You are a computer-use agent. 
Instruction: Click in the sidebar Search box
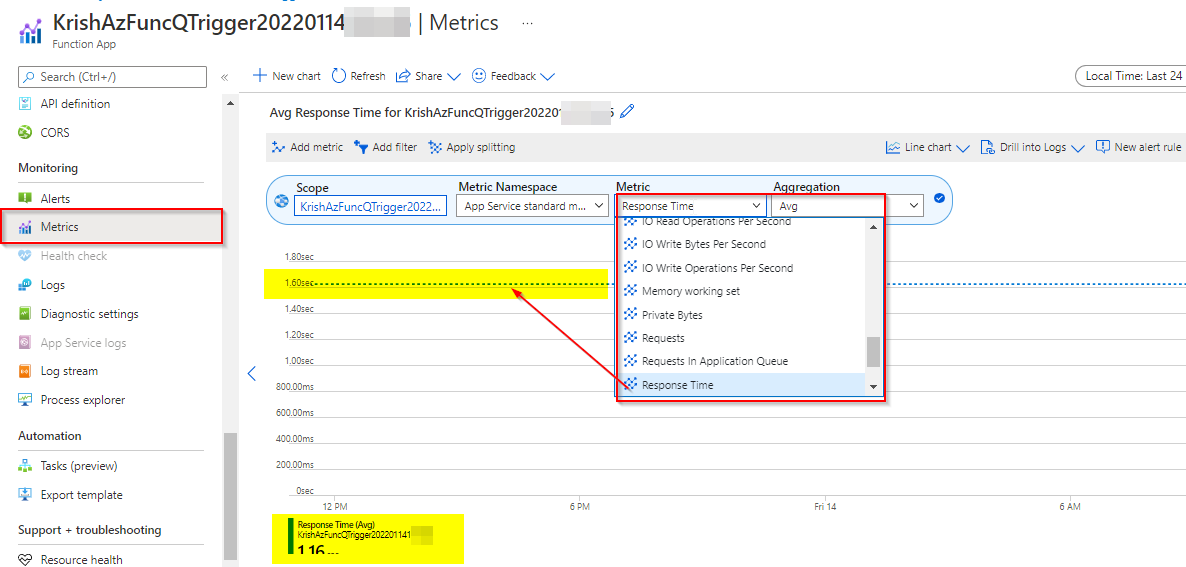[113, 77]
